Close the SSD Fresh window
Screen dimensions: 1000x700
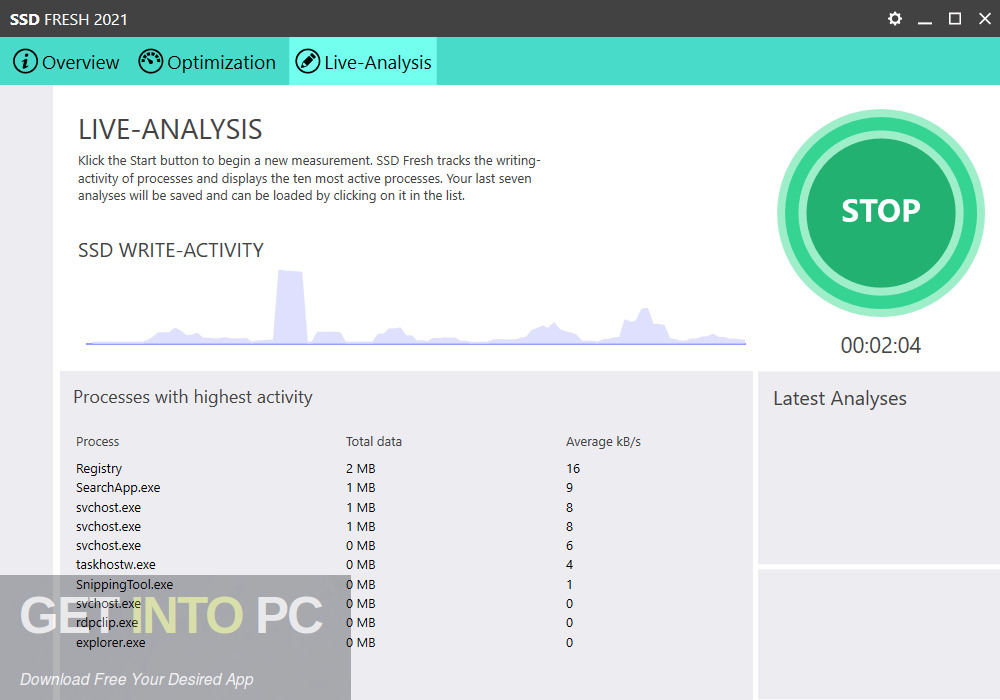[985, 18]
